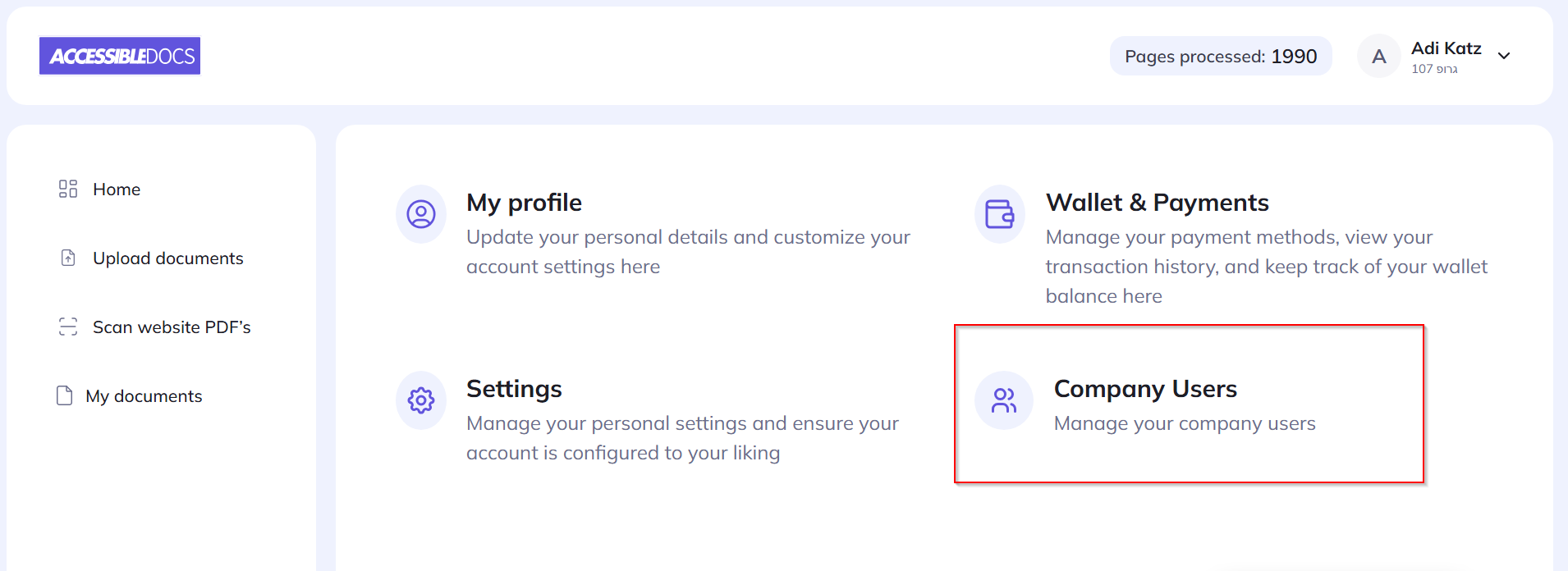
Task: Select Upload documents in sidebar
Action: click(x=167, y=258)
